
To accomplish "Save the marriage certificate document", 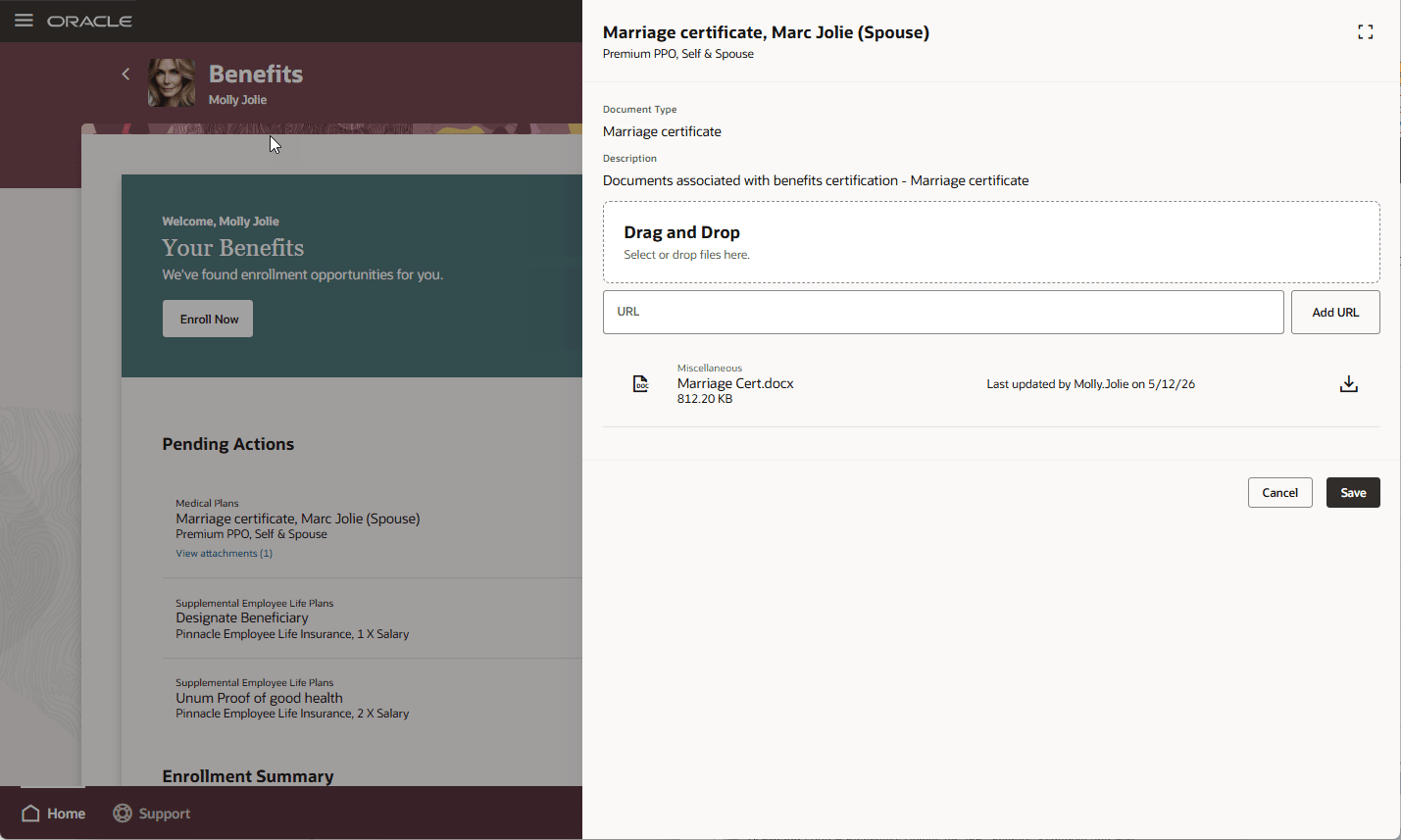I will [x=1353, y=493].
